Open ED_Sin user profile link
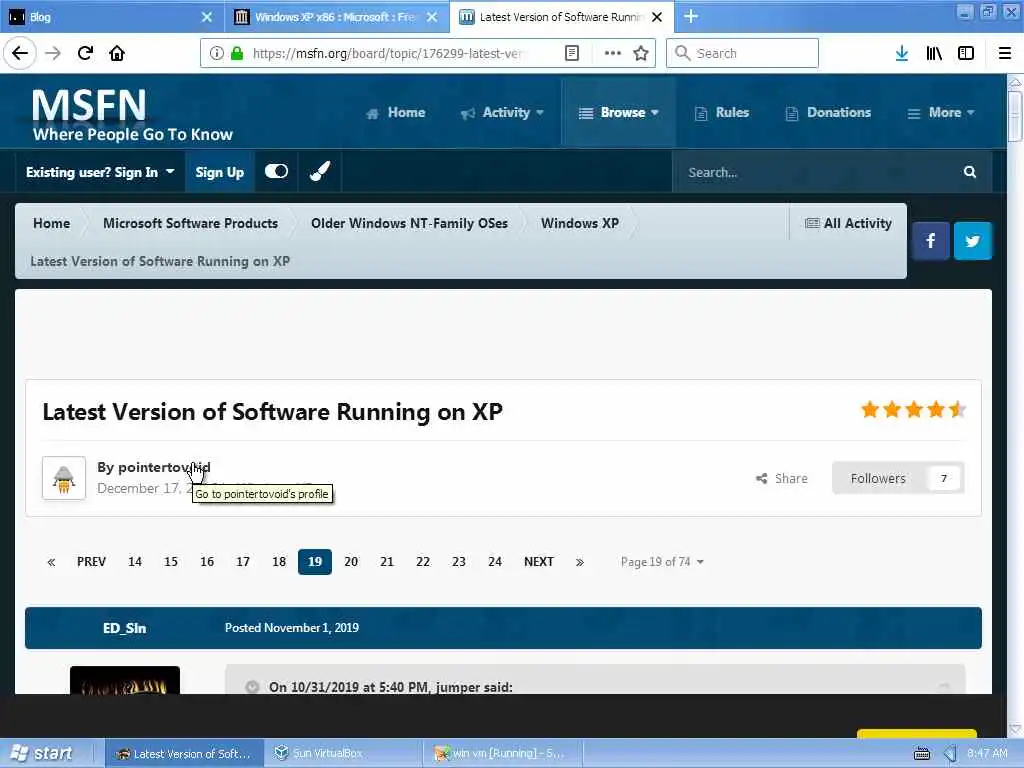Viewport: 1024px width, 768px height. tap(124, 628)
